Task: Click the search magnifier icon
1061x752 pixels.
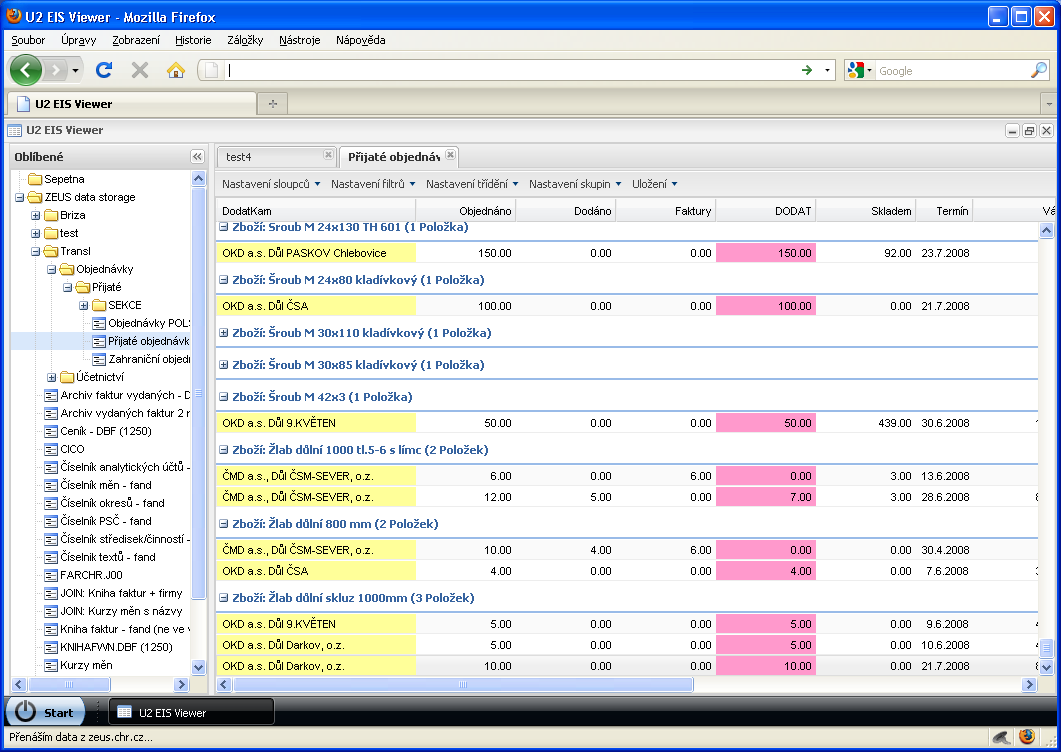Action: [1039, 71]
